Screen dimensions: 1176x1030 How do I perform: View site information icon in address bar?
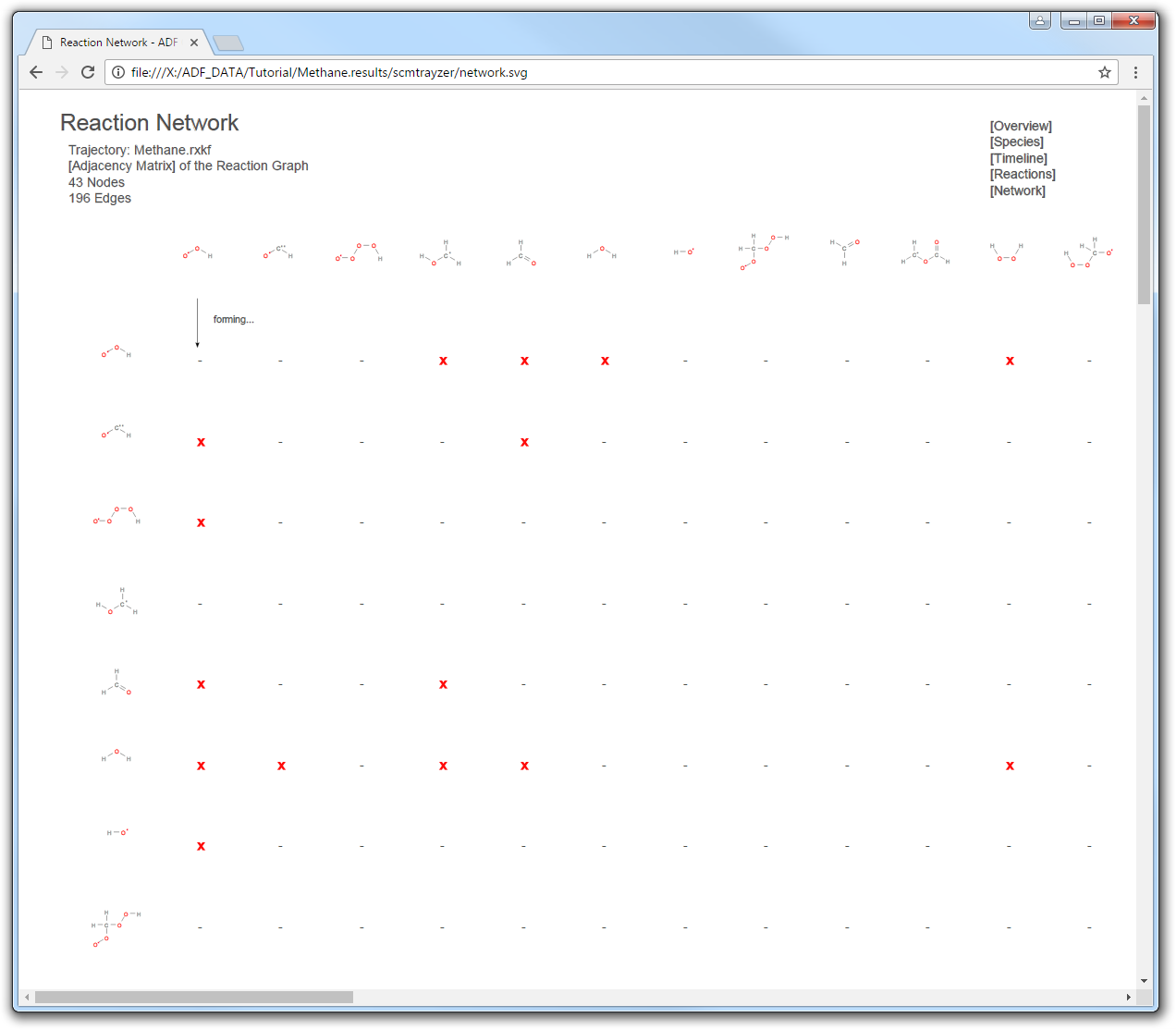point(118,72)
